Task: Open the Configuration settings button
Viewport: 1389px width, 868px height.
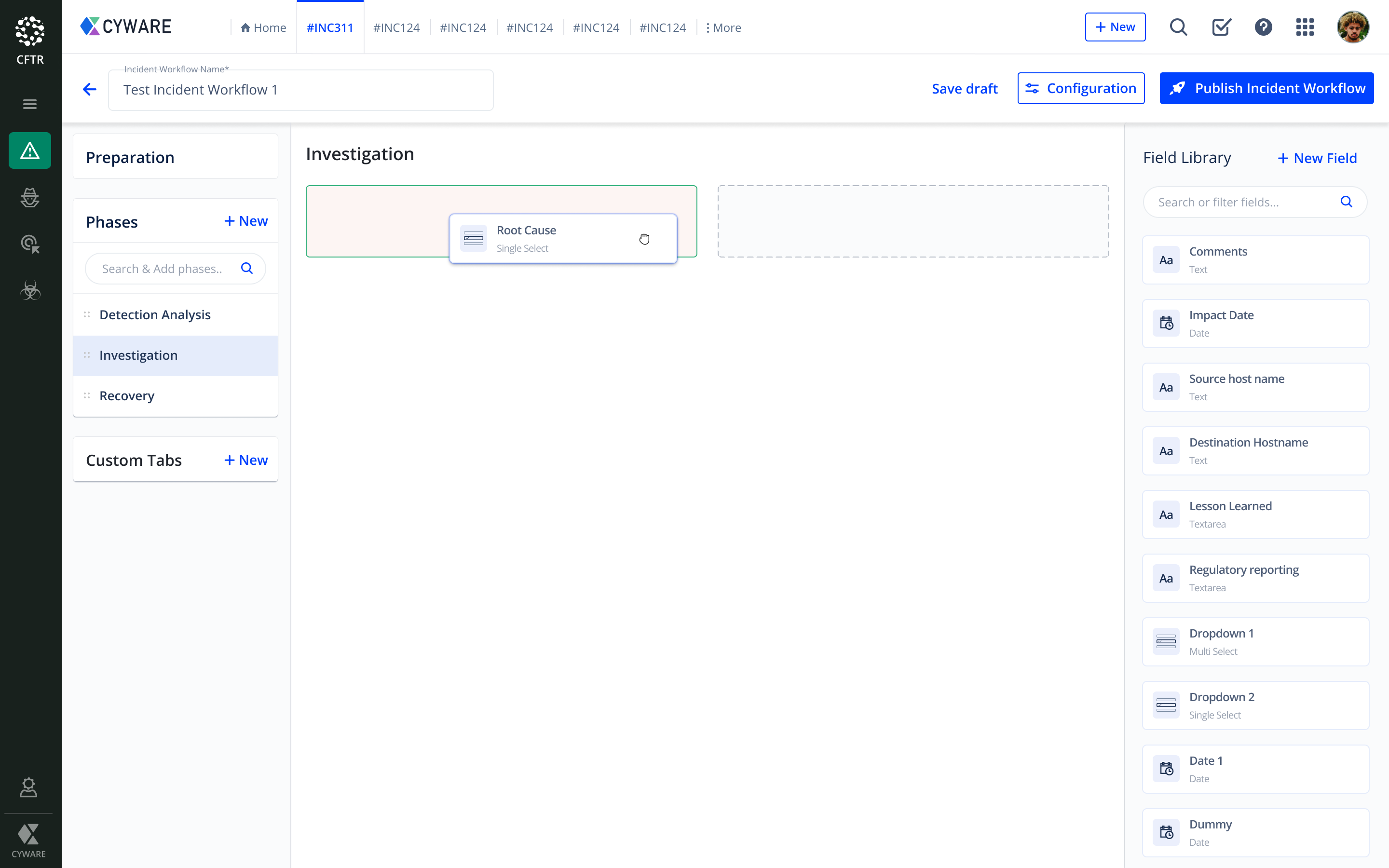Action: coord(1081,88)
